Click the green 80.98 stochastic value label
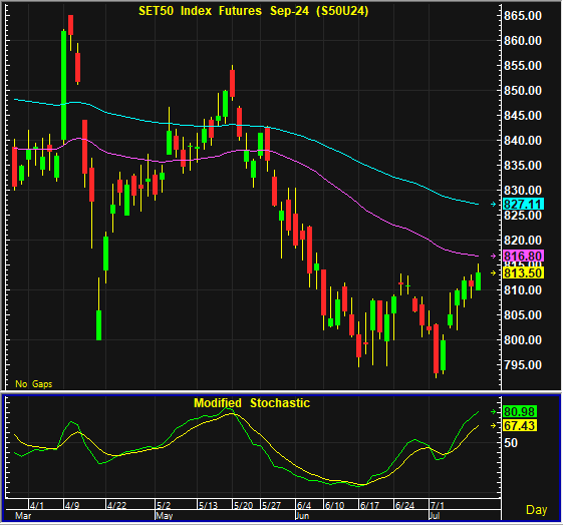This screenshot has width=563, height=525. (520, 411)
